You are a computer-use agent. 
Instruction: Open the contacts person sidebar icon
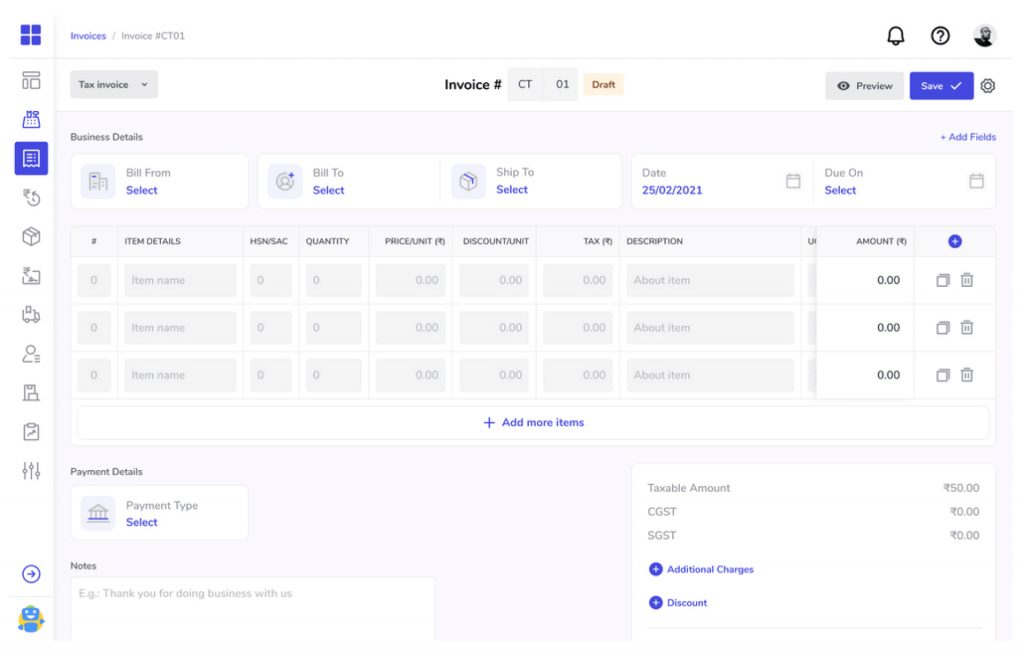31,354
